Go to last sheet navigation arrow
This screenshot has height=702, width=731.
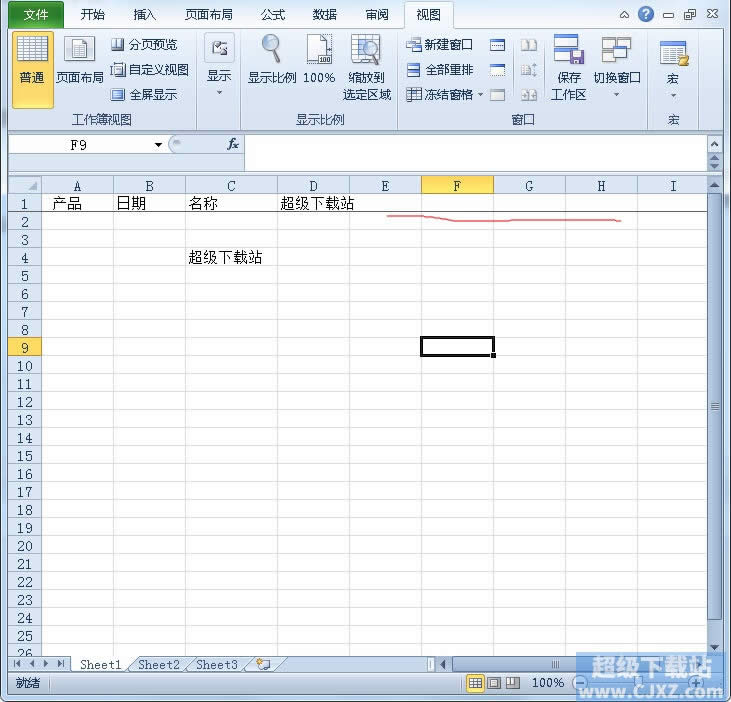click(x=61, y=664)
